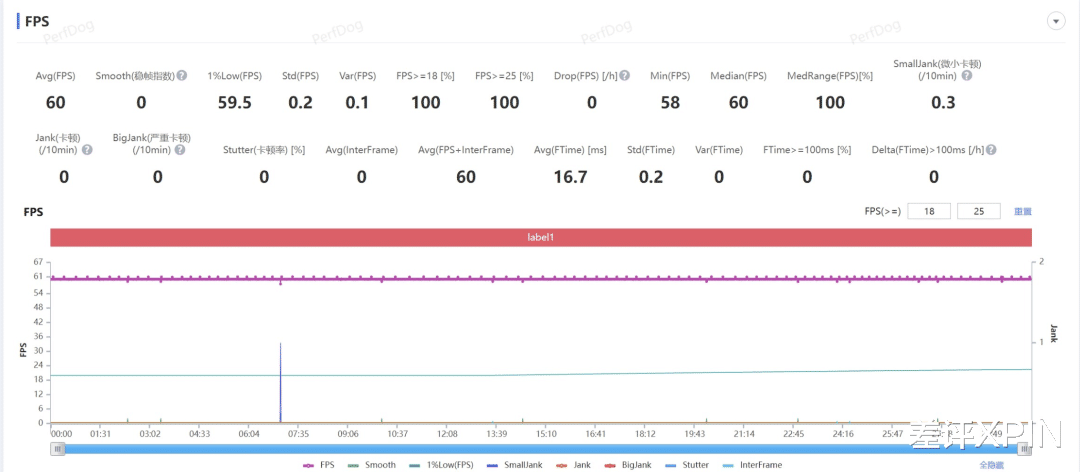The height and width of the screenshot is (472, 1080).
Task: Click the Min(FPS) value 58
Action: tap(669, 103)
